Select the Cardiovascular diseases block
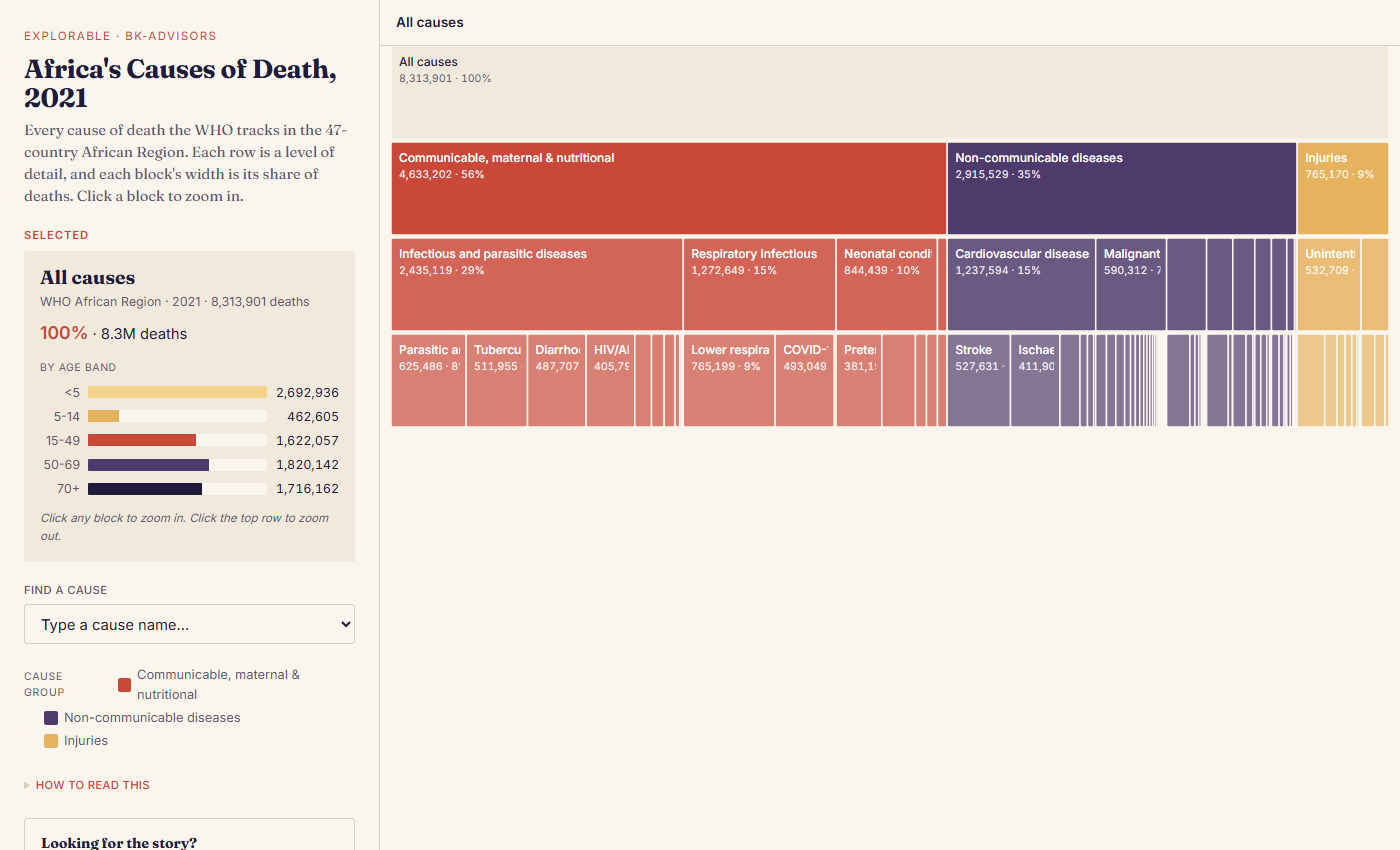This screenshot has height=850, width=1400. point(1021,284)
